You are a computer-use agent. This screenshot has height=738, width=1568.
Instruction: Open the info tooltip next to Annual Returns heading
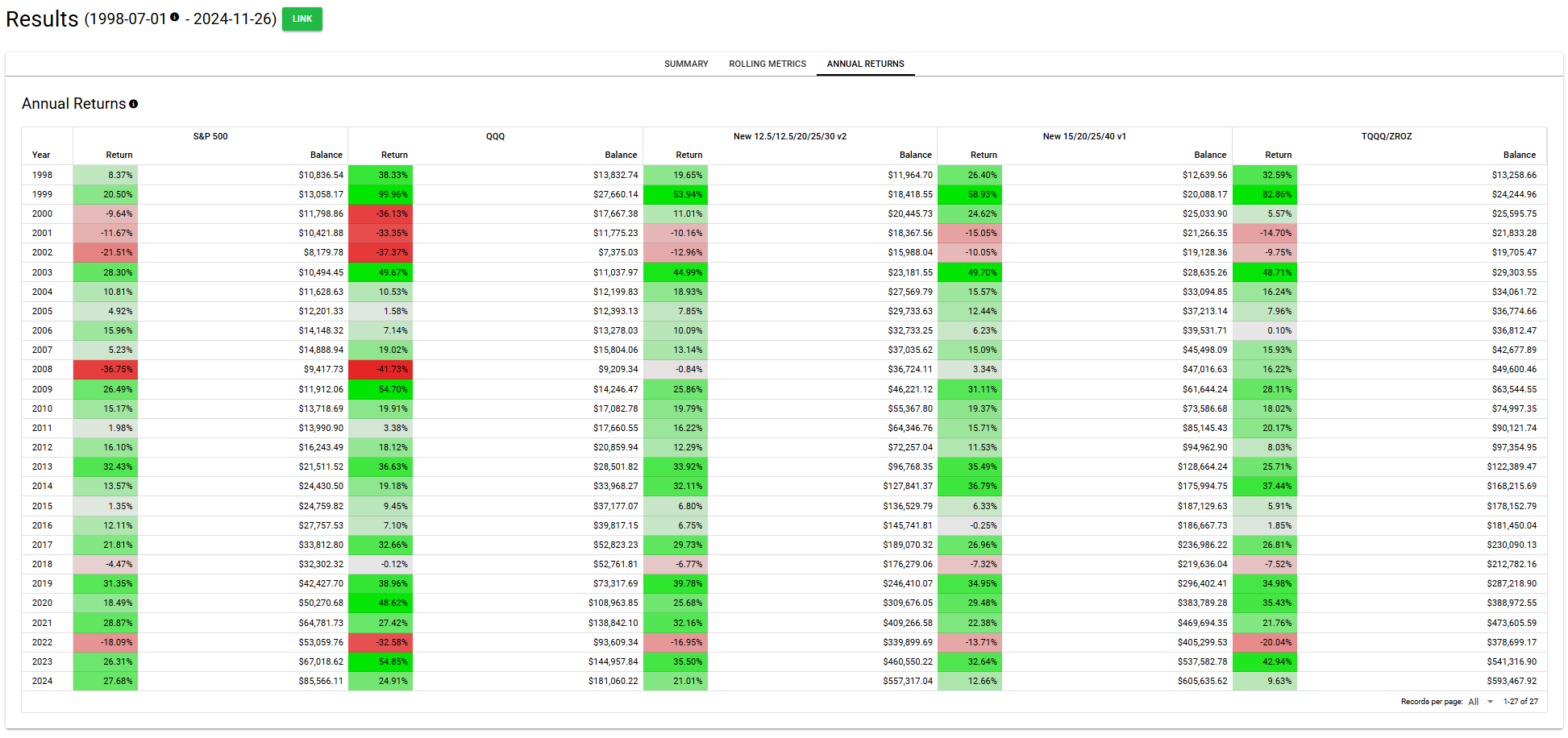click(x=134, y=104)
